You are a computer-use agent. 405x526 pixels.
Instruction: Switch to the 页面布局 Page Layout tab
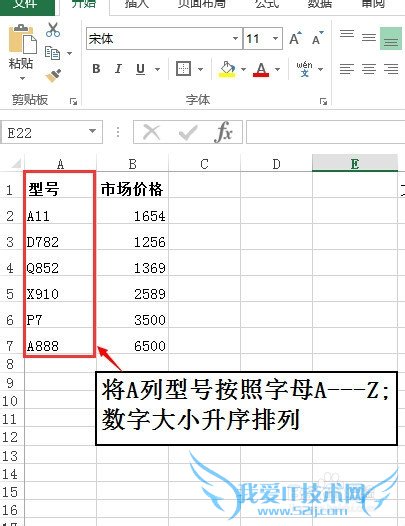coord(201,5)
